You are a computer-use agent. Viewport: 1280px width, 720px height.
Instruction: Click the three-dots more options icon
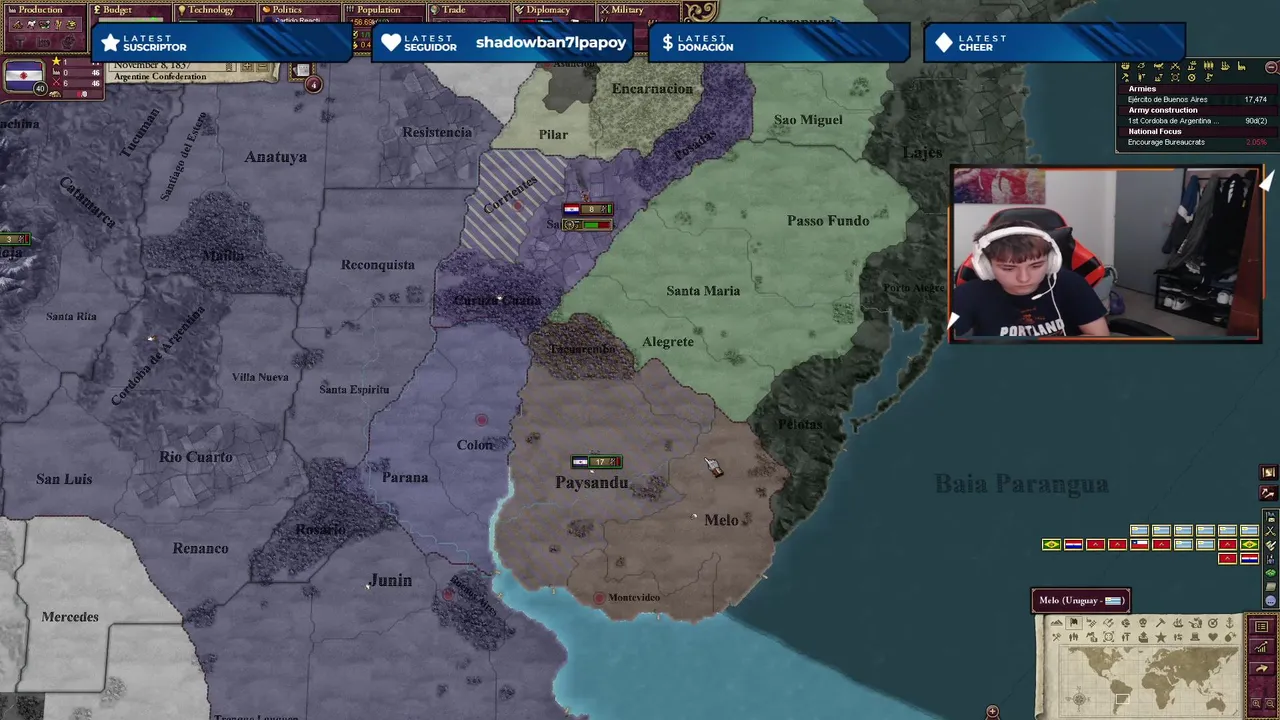(1271, 601)
